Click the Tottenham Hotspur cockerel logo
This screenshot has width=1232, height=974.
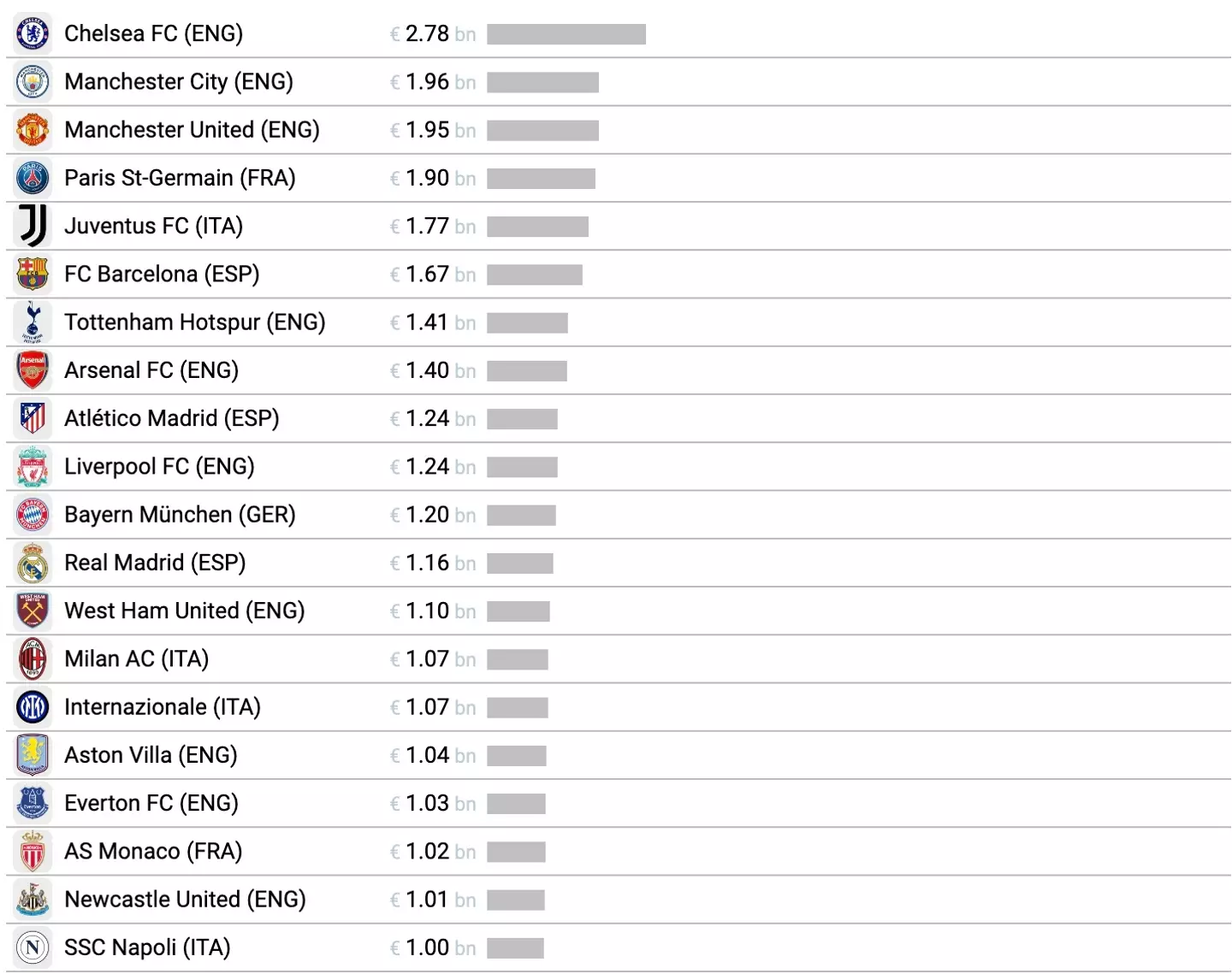[33, 322]
